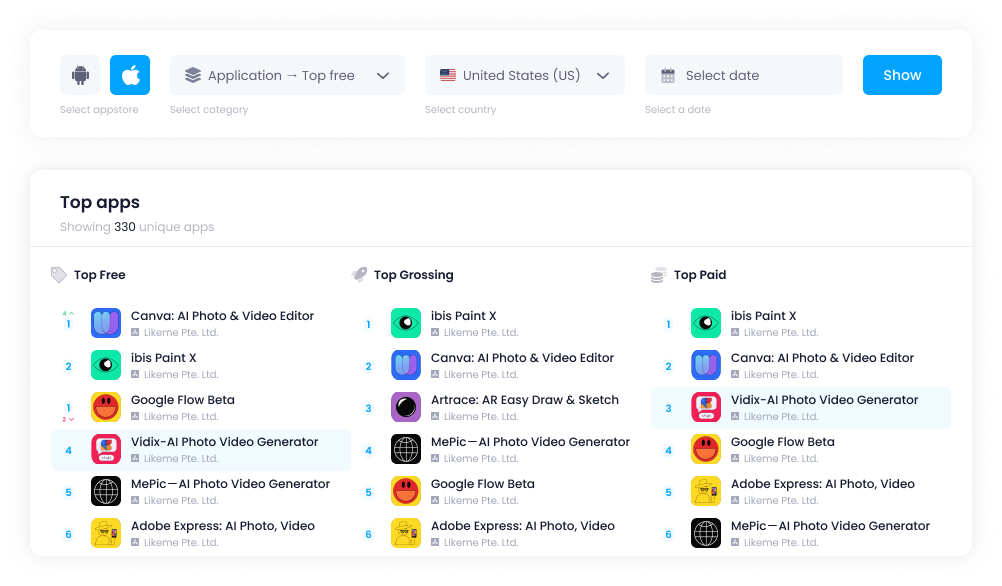Open the United States (US) country dropdown
1002x586 pixels.
click(x=525, y=75)
